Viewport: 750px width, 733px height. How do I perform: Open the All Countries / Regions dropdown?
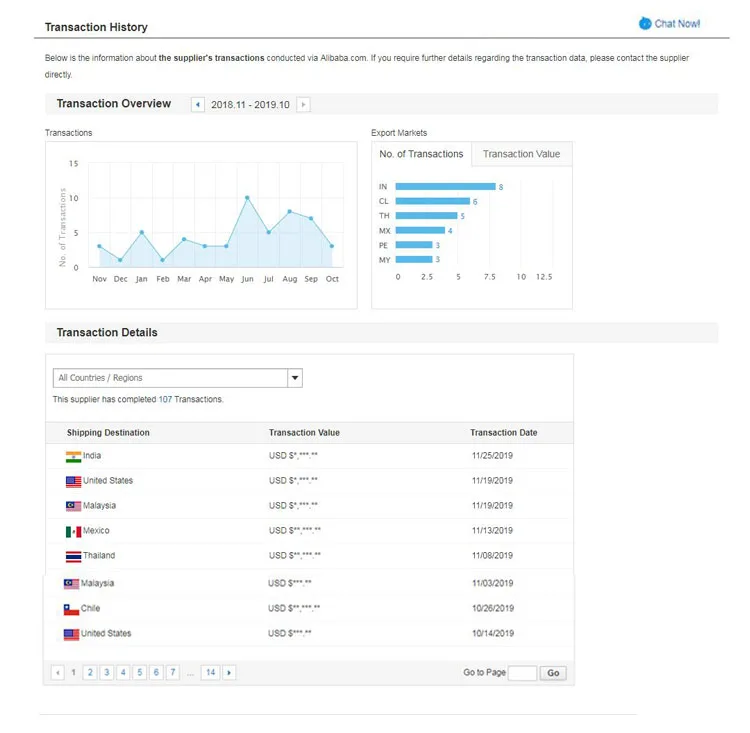coord(294,378)
